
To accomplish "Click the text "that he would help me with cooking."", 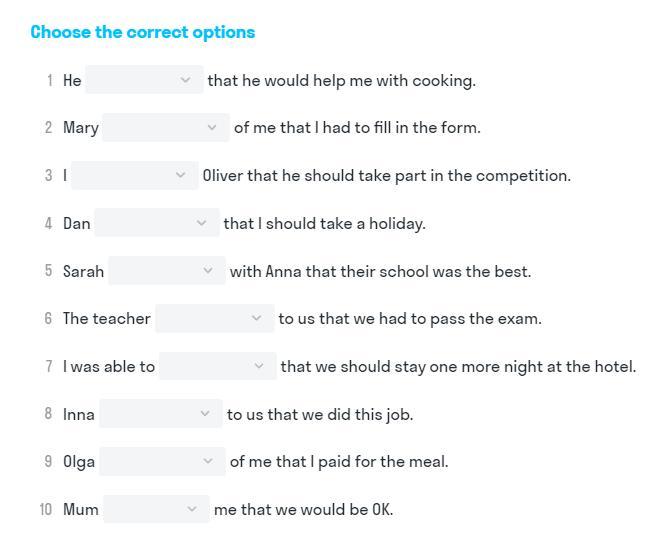I will (x=341, y=81).
